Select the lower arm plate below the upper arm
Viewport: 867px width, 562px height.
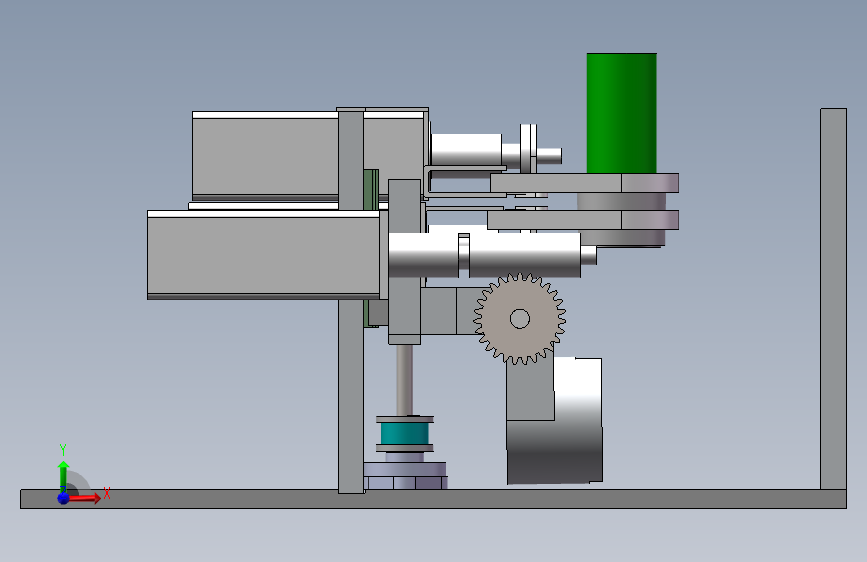click(x=583, y=220)
